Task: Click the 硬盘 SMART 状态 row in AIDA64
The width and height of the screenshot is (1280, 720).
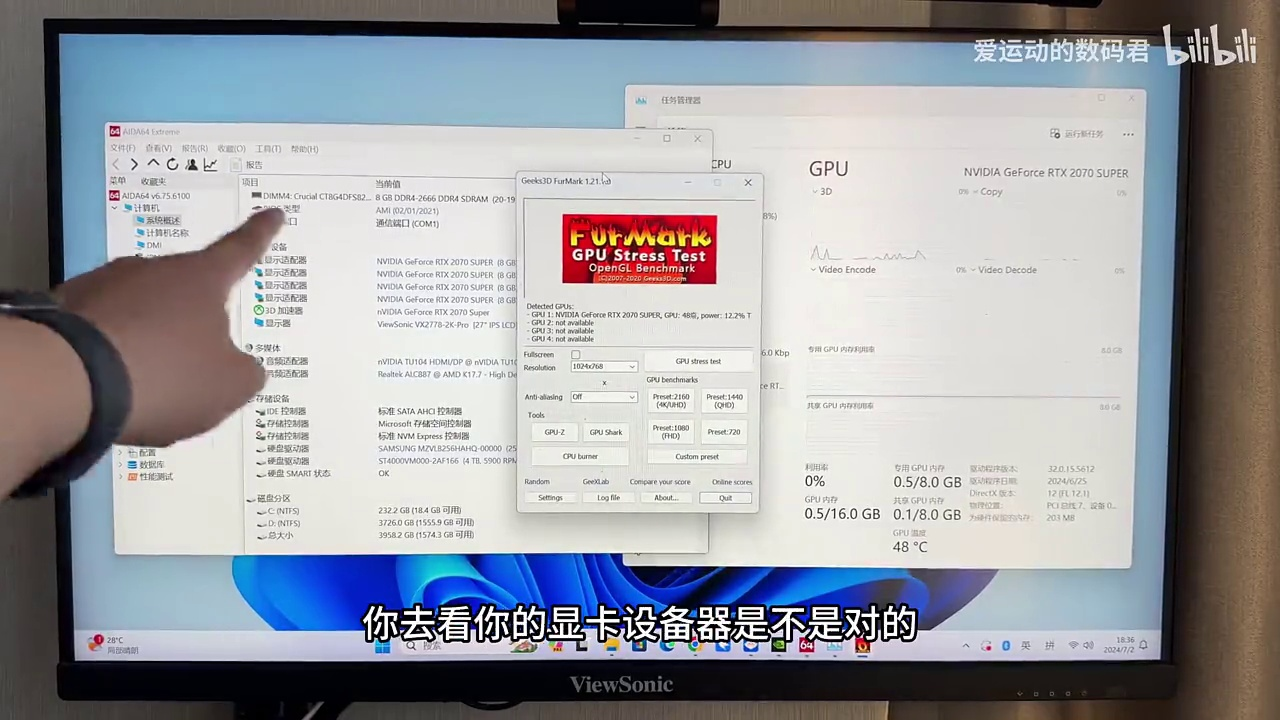Action: pos(322,473)
